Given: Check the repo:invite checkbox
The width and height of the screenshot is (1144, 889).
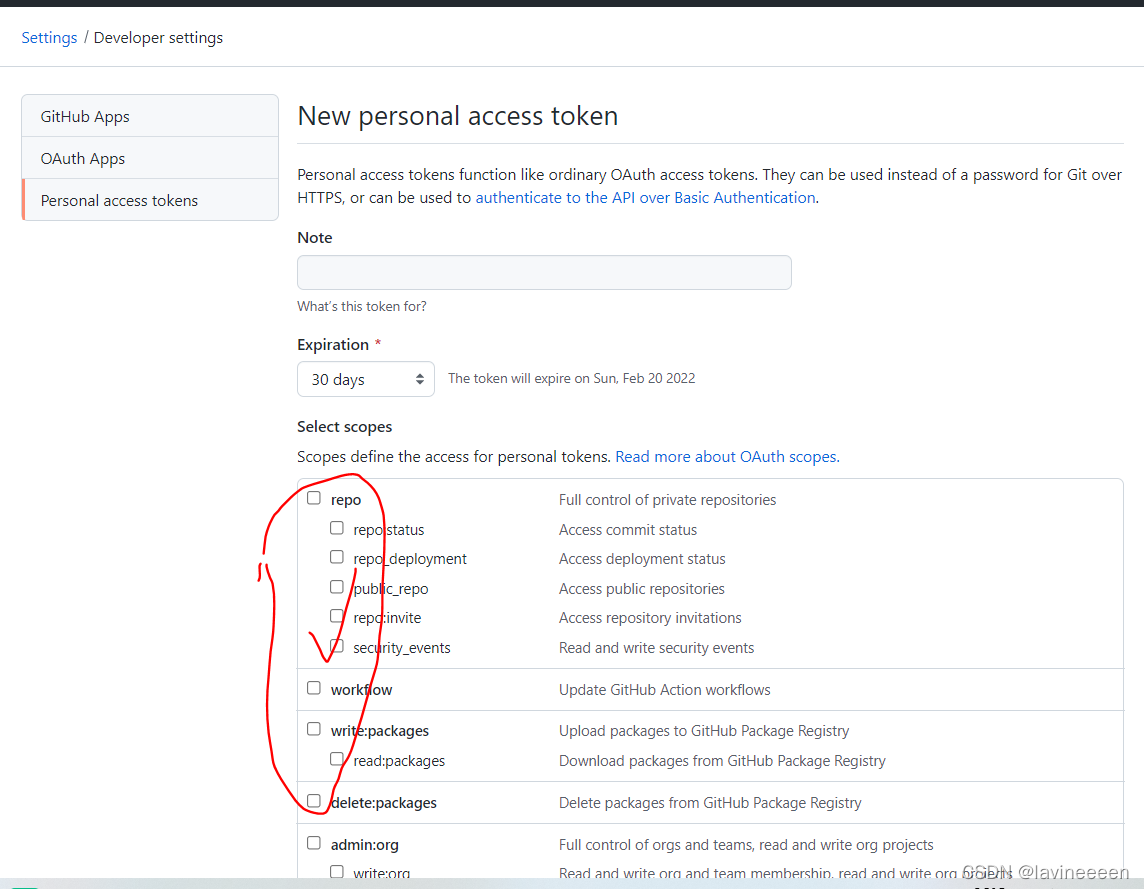Looking at the screenshot, I should [x=336, y=616].
